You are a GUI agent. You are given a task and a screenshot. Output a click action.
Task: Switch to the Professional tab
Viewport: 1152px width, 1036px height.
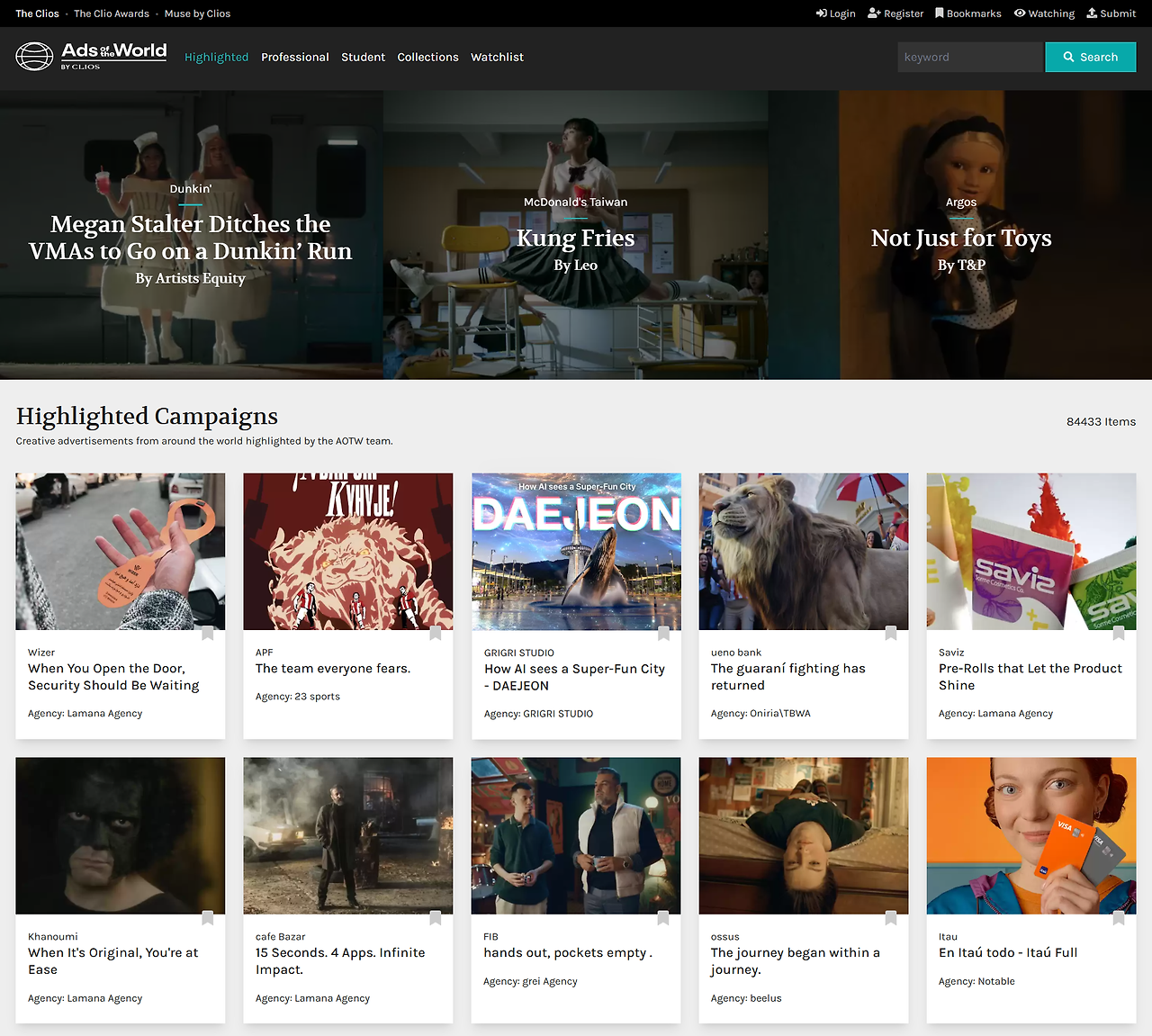(x=295, y=57)
